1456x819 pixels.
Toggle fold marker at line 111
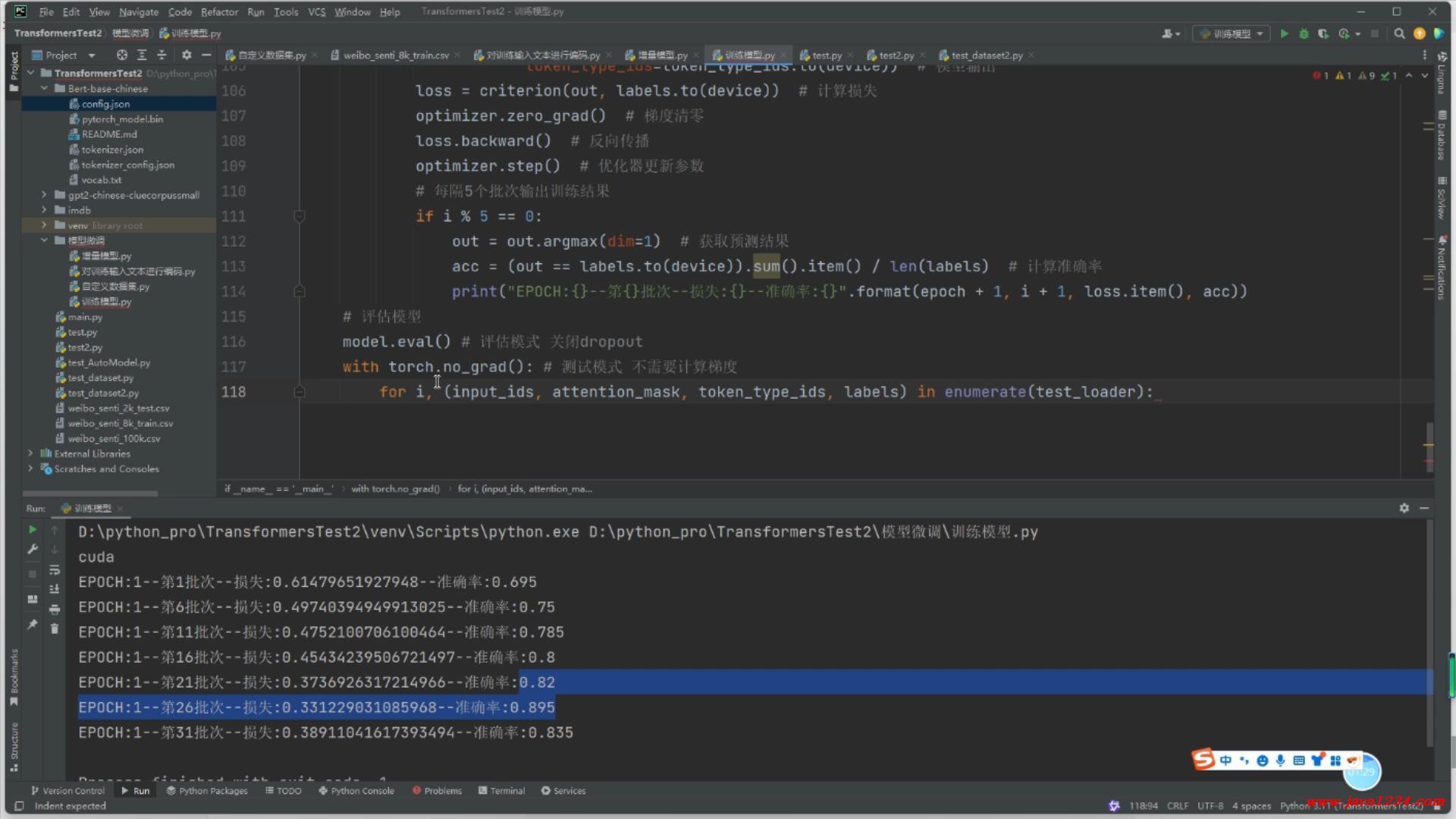300,217
